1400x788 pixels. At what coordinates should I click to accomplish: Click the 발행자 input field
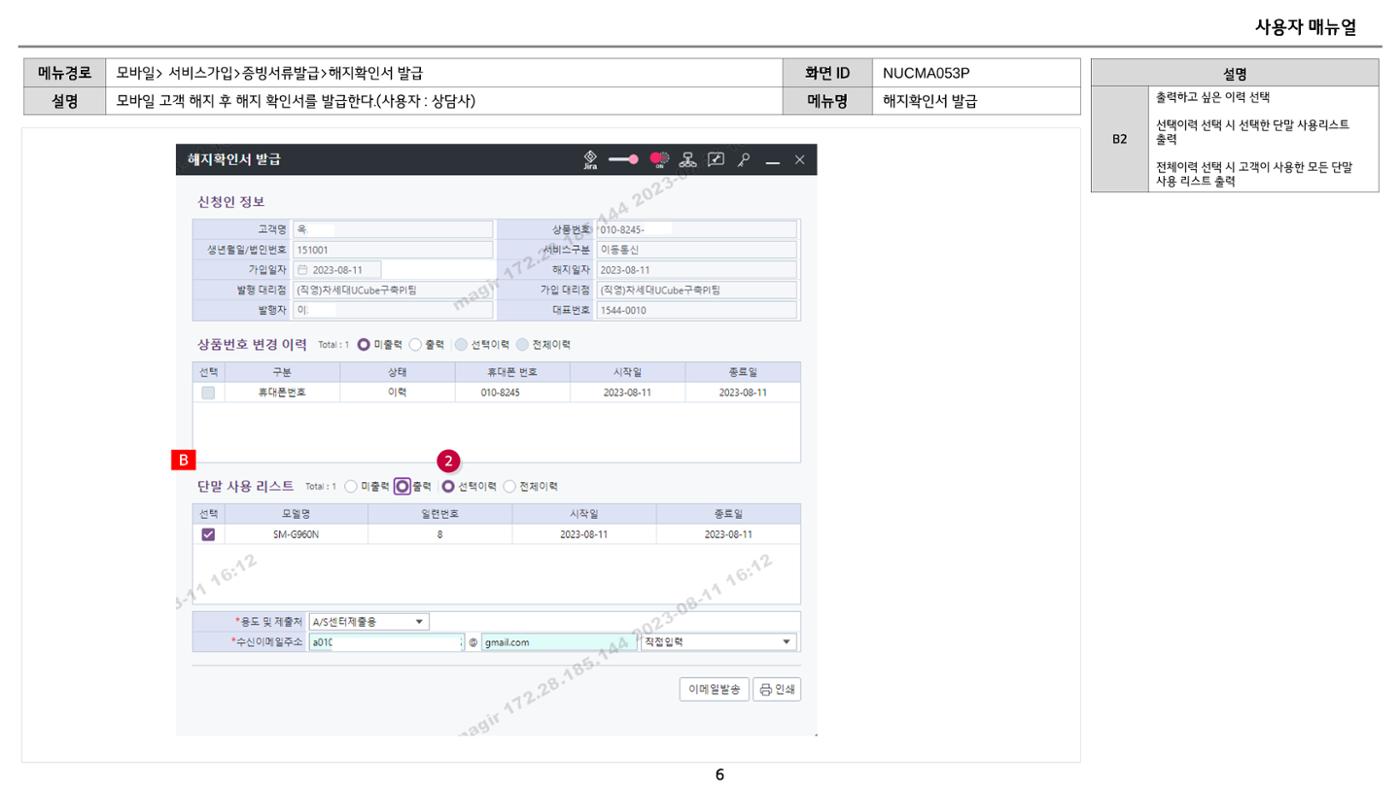point(393,310)
